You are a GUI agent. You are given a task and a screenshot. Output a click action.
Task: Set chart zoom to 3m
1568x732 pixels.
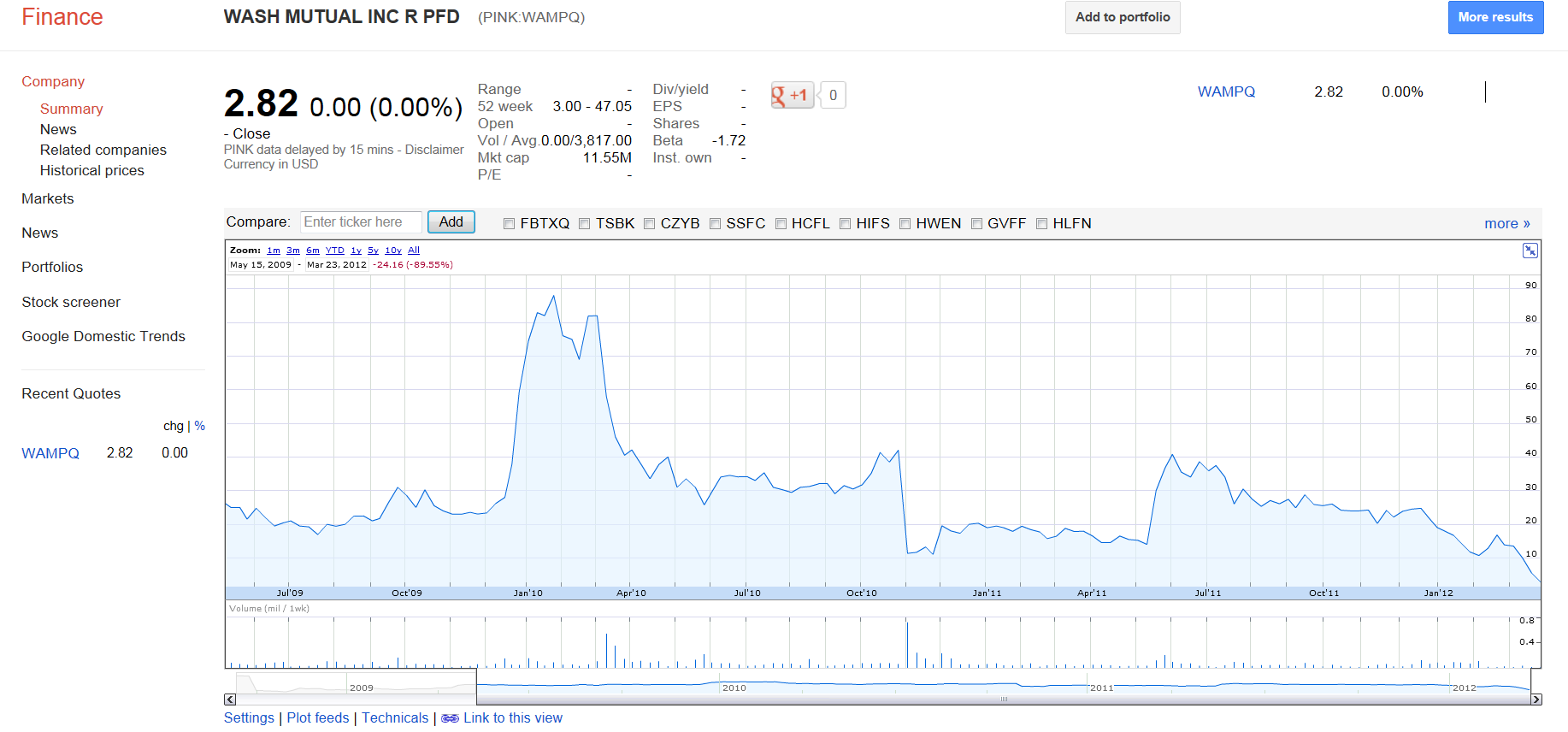tap(293, 251)
